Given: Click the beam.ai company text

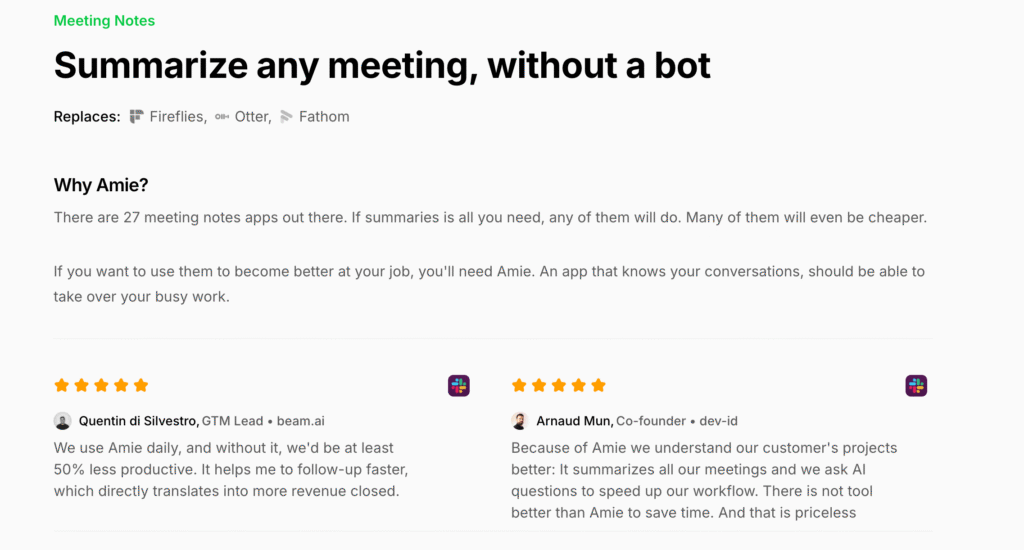Looking at the screenshot, I should [300, 421].
